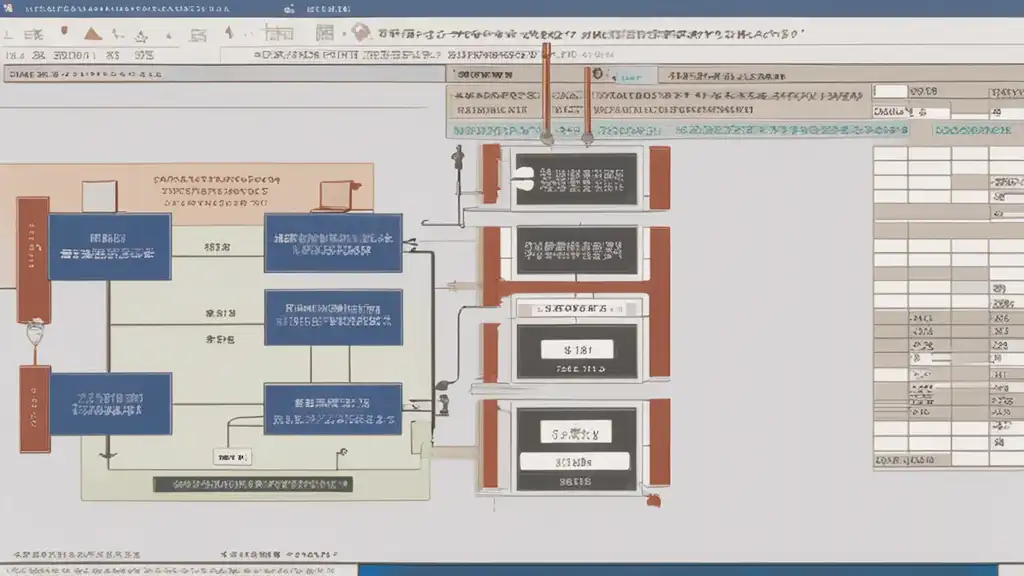Click the lightbulb connector icon left of the diagram
This screenshot has width=1024, height=576.
tap(36, 331)
